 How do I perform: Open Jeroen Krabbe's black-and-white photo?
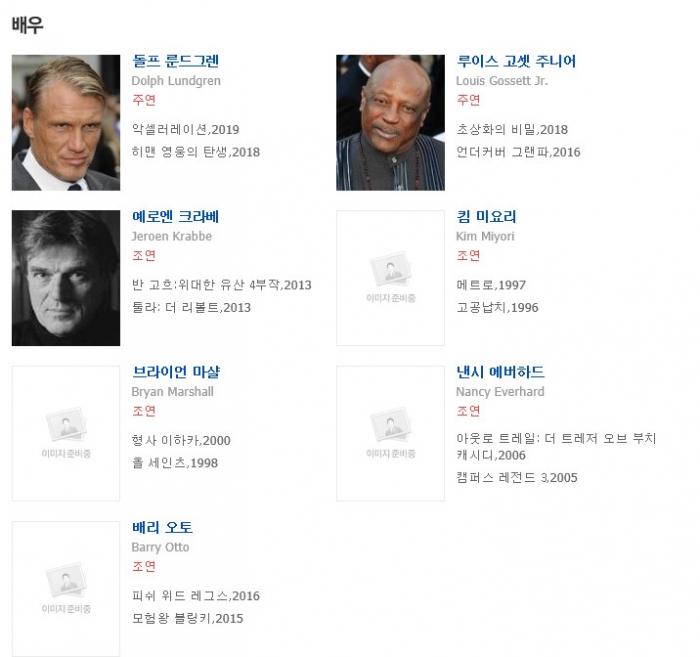click(66, 278)
